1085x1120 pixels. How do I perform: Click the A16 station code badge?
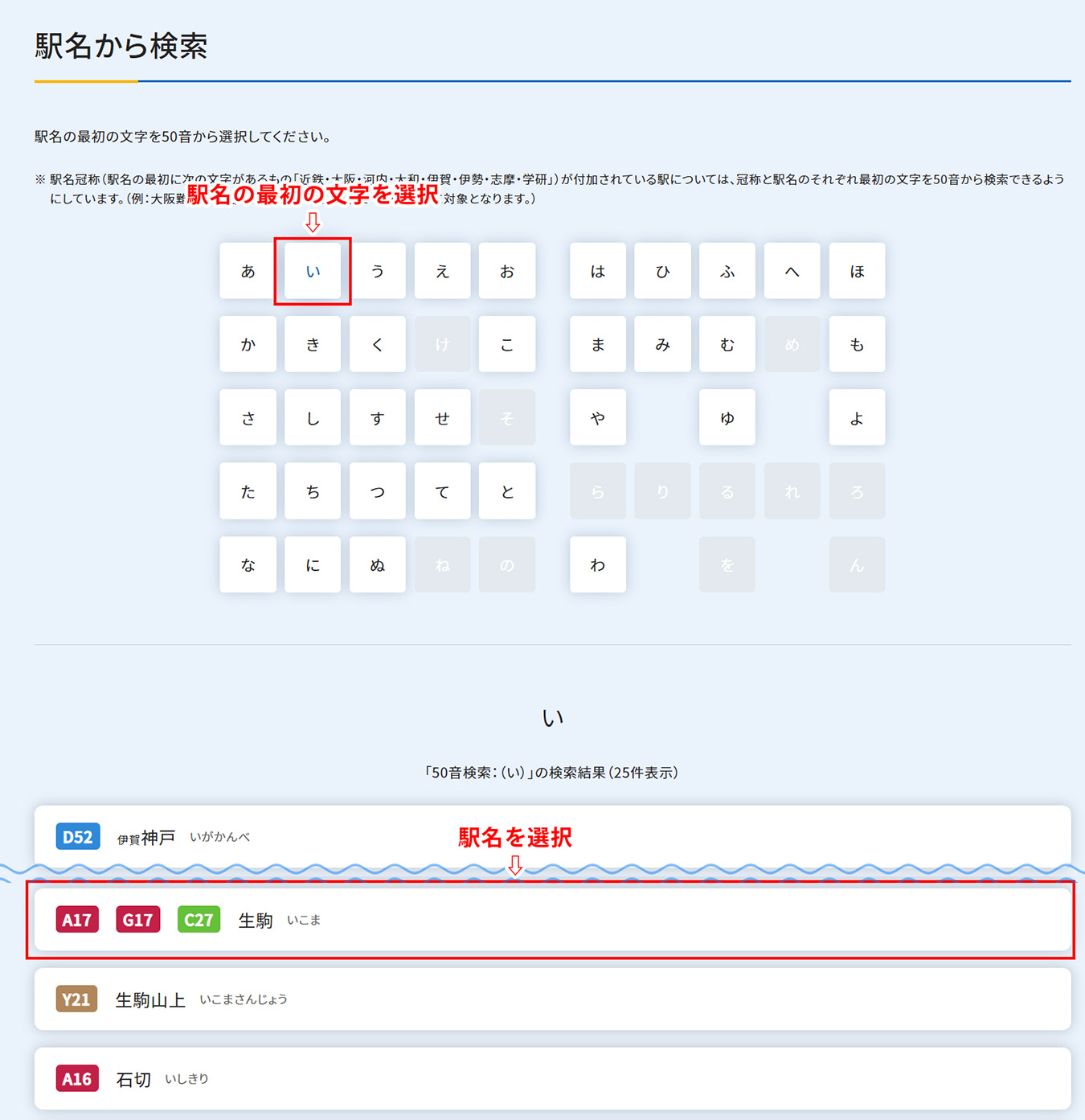coord(77,1079)
